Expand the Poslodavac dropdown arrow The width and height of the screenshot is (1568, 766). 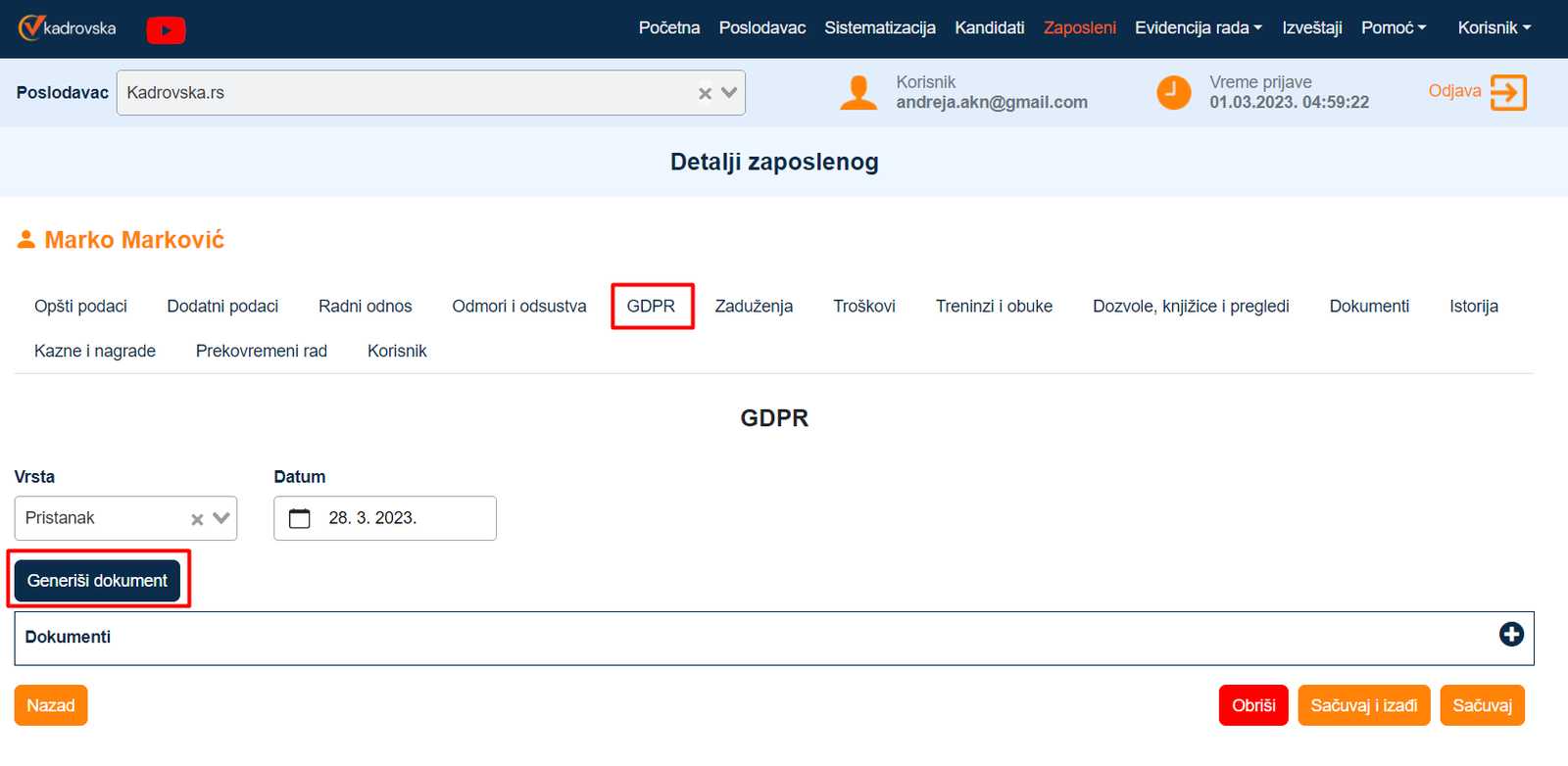coord(729,93)
